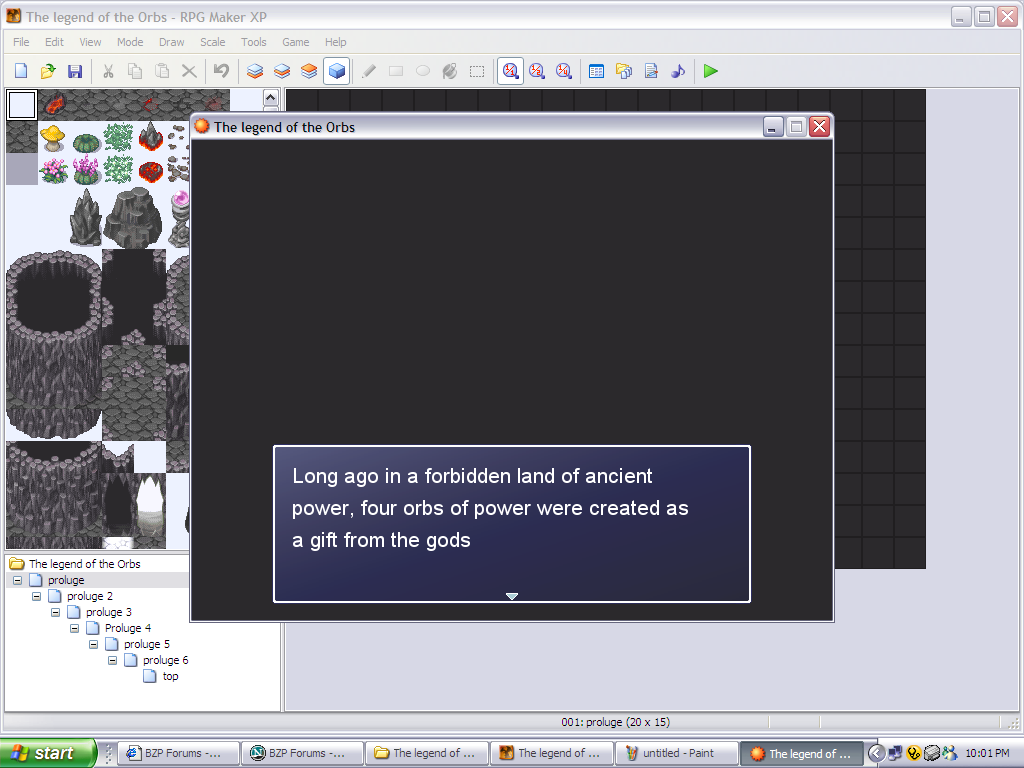
Task: Open the Materials manager toolbar icon
Action: pyautogui.click(x=624, y=71)
